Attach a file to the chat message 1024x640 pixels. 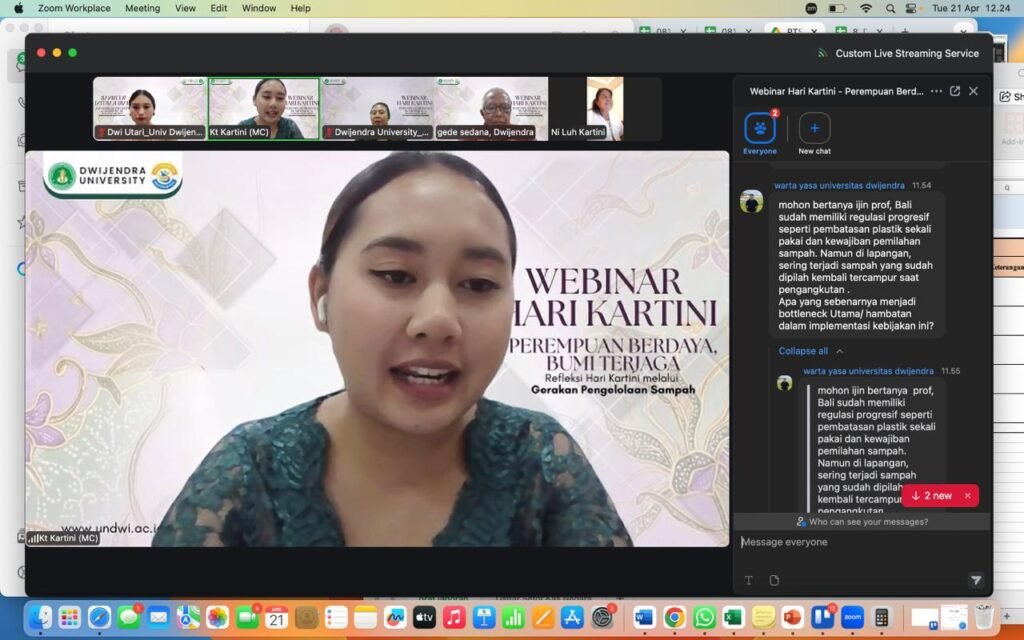point(774,580)
